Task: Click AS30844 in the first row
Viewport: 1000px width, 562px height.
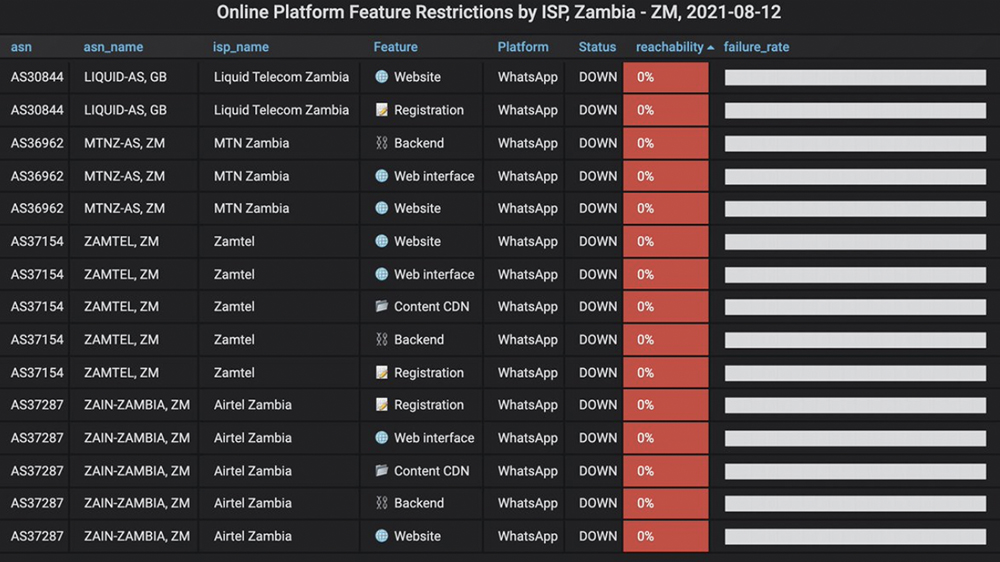Action: point(37,77)
